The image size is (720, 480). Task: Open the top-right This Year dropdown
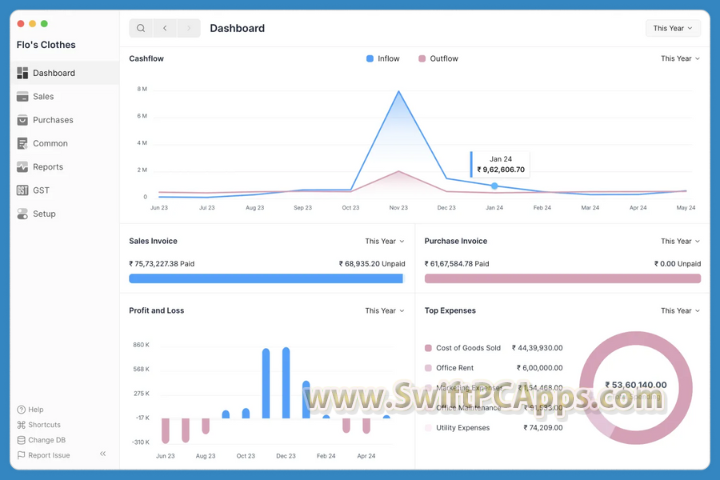pyautogui.click(x=672, y=28)
